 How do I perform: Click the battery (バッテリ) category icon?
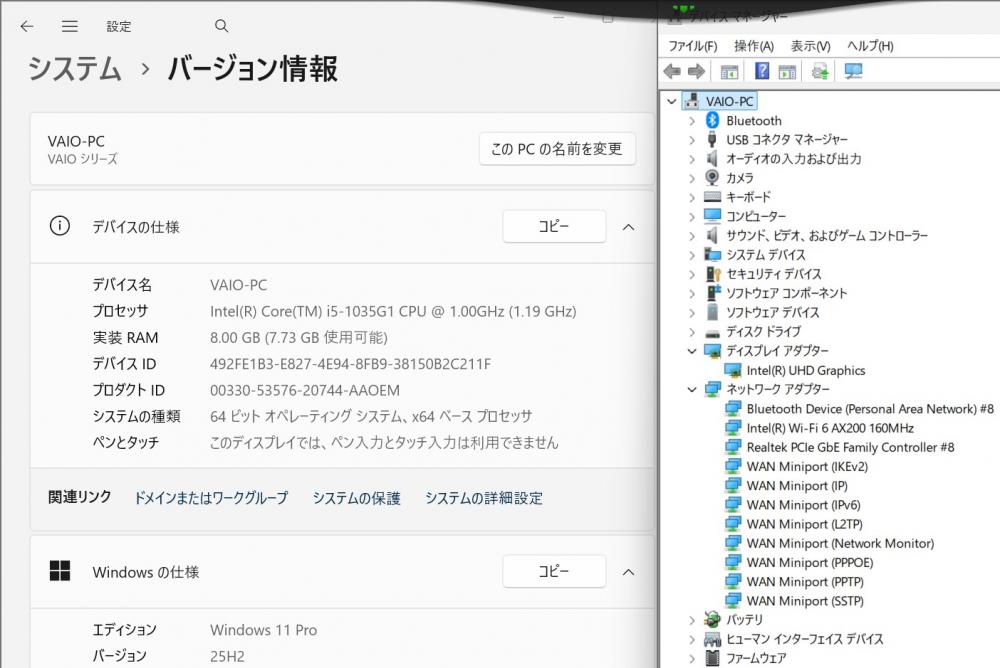pyautogui.click(x=712, y=619)
